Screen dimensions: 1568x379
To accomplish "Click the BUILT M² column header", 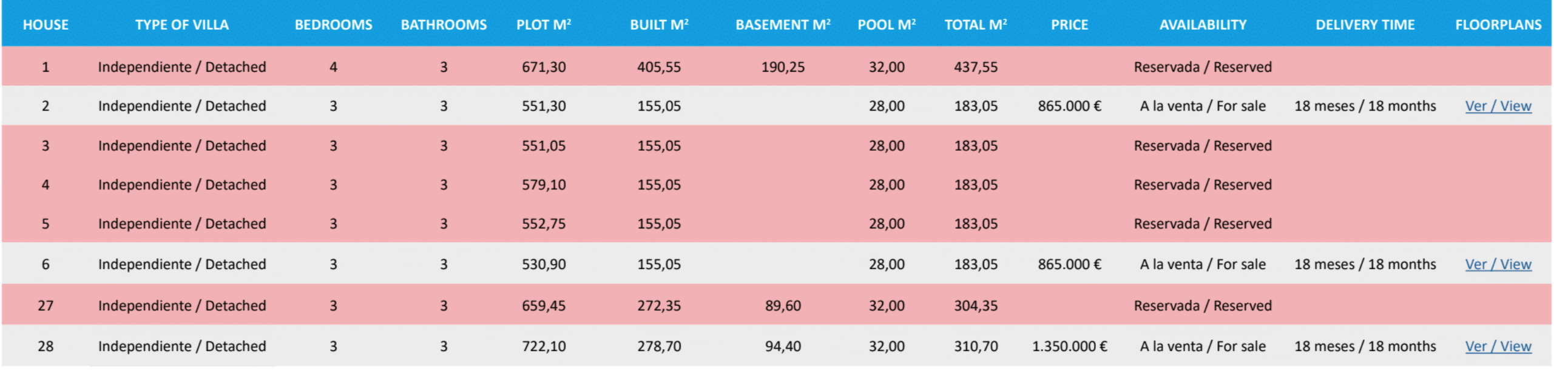I will pos(659,25).
